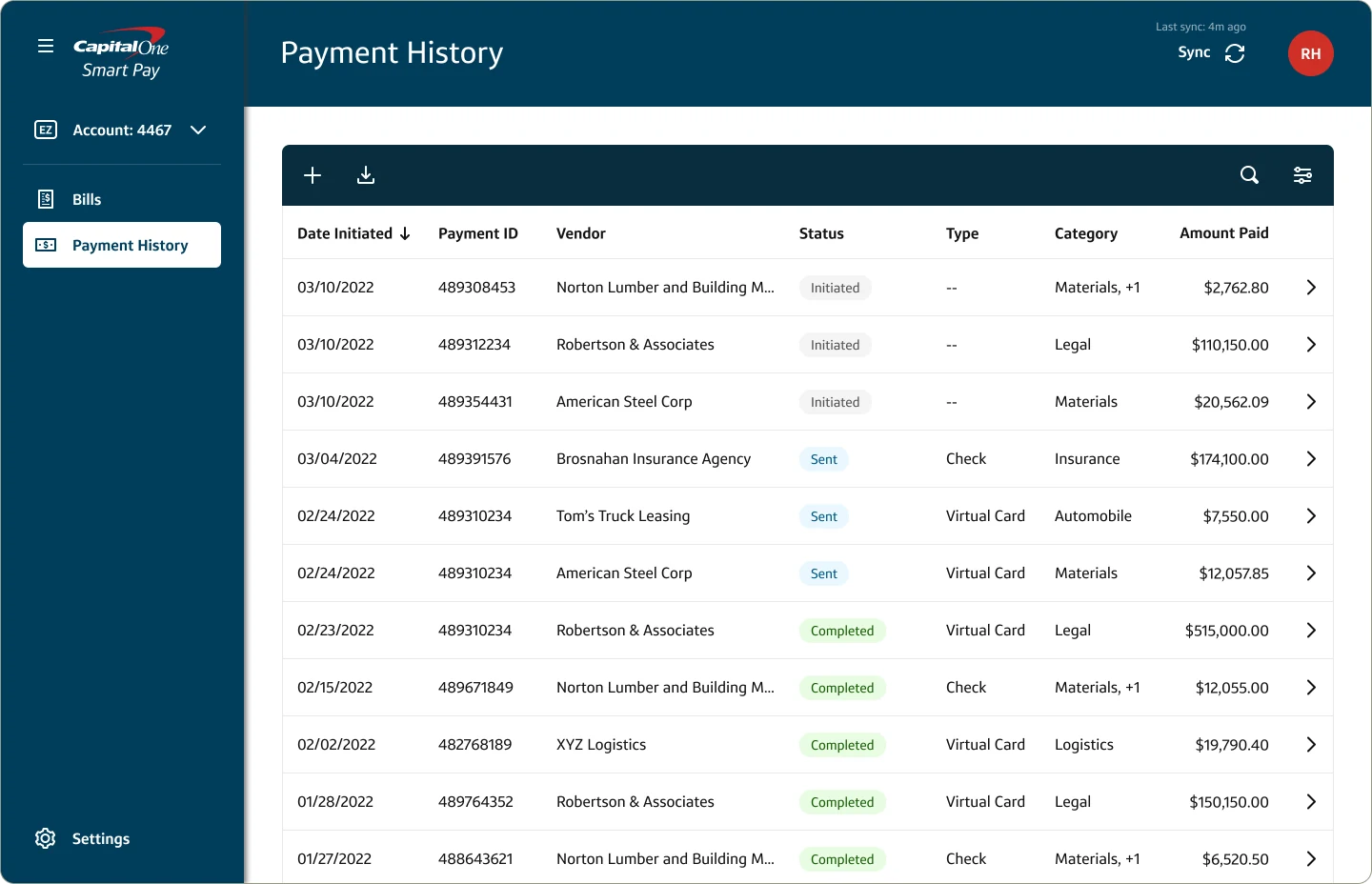
Task: Open details for the $515,000.00 payment
Action: [1311, 631]
